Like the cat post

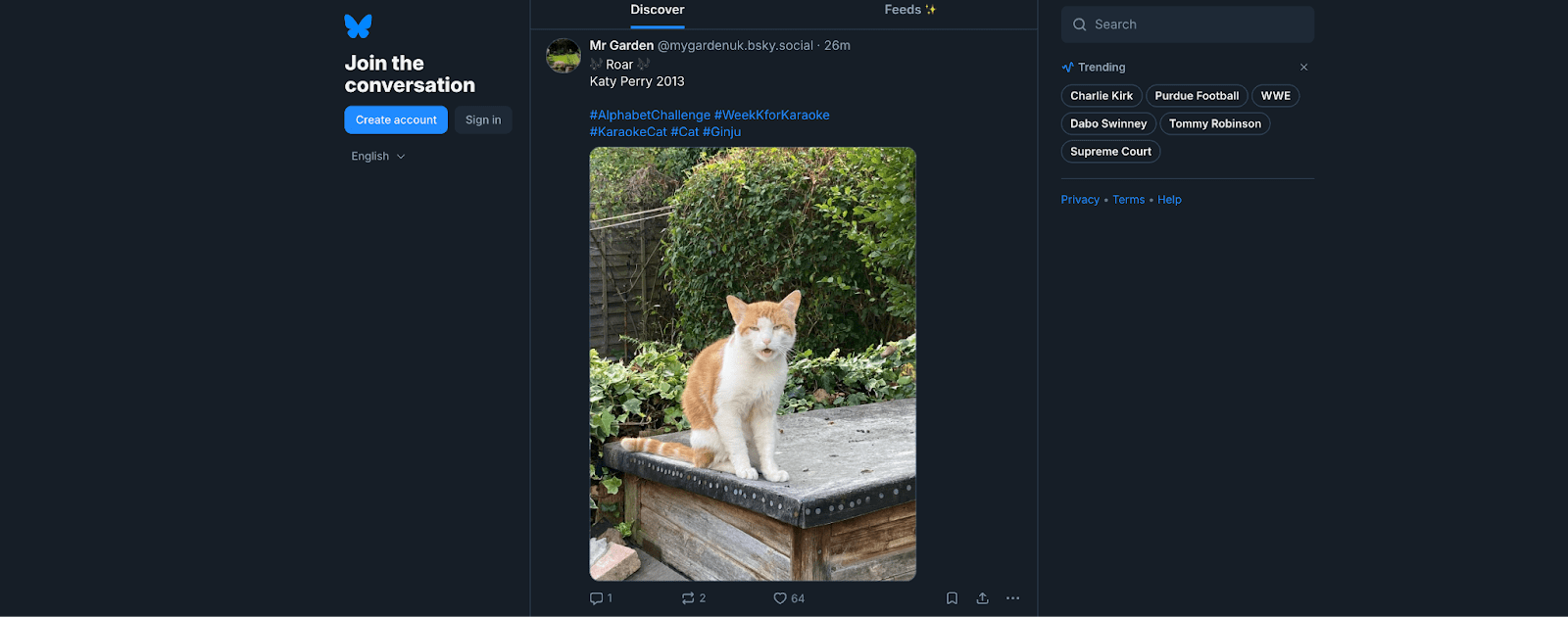pyautogui.click(x=780, y=598)
